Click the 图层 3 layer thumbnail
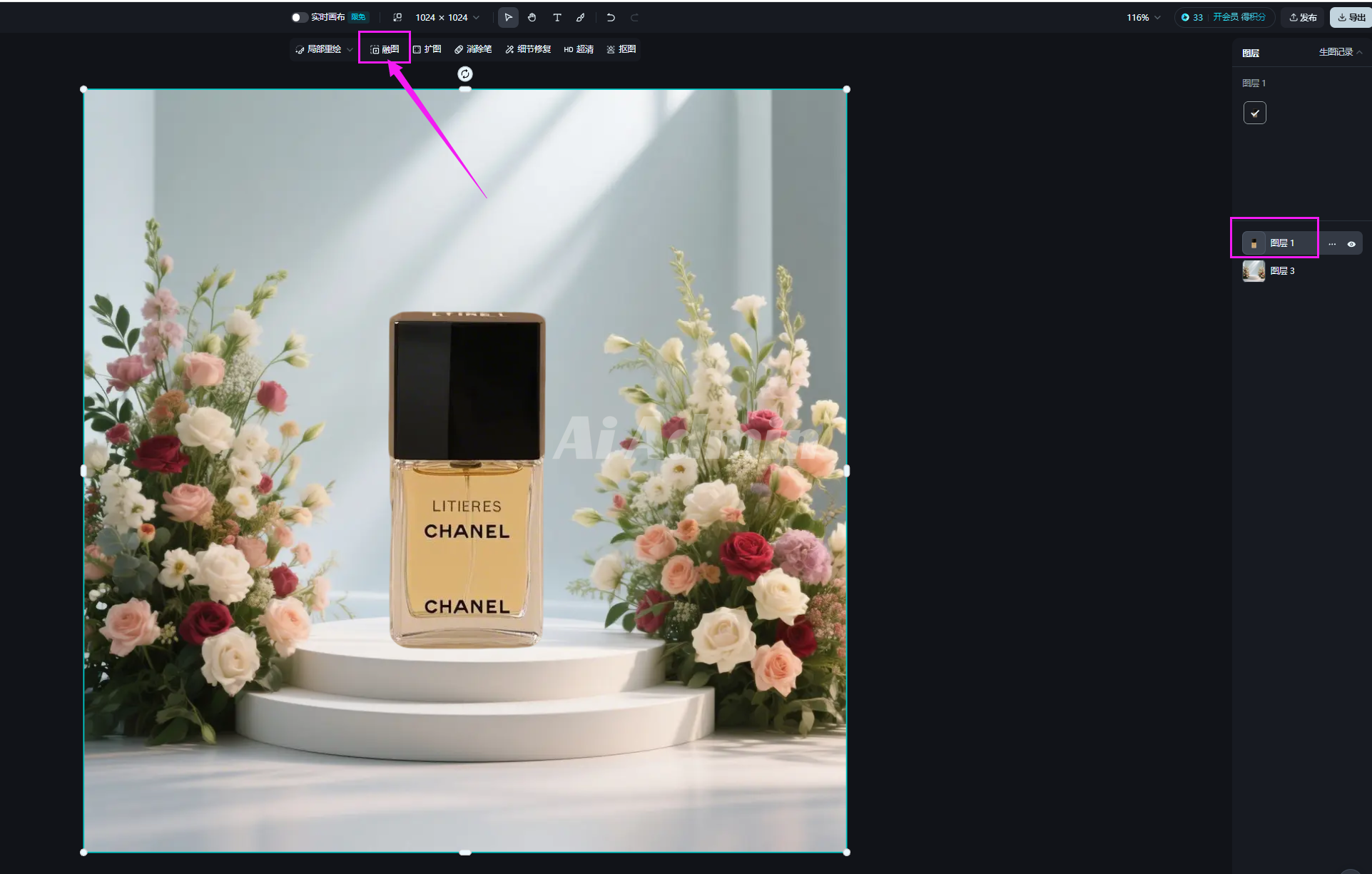The height and width of the screenshot is (874, 1372). tap(1254, 271)
